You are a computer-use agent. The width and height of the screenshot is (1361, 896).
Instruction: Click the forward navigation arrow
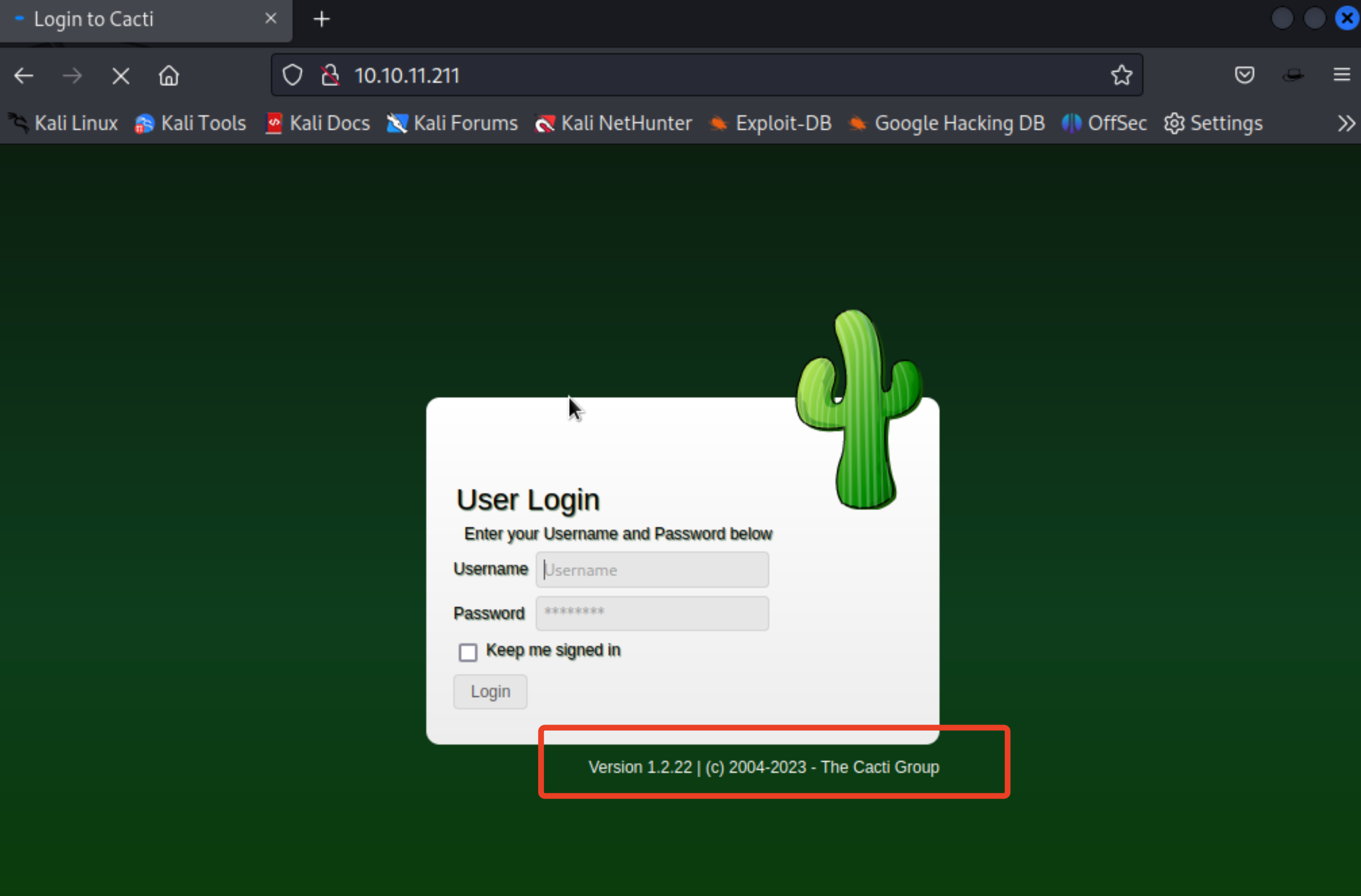[x=72, y=75]
